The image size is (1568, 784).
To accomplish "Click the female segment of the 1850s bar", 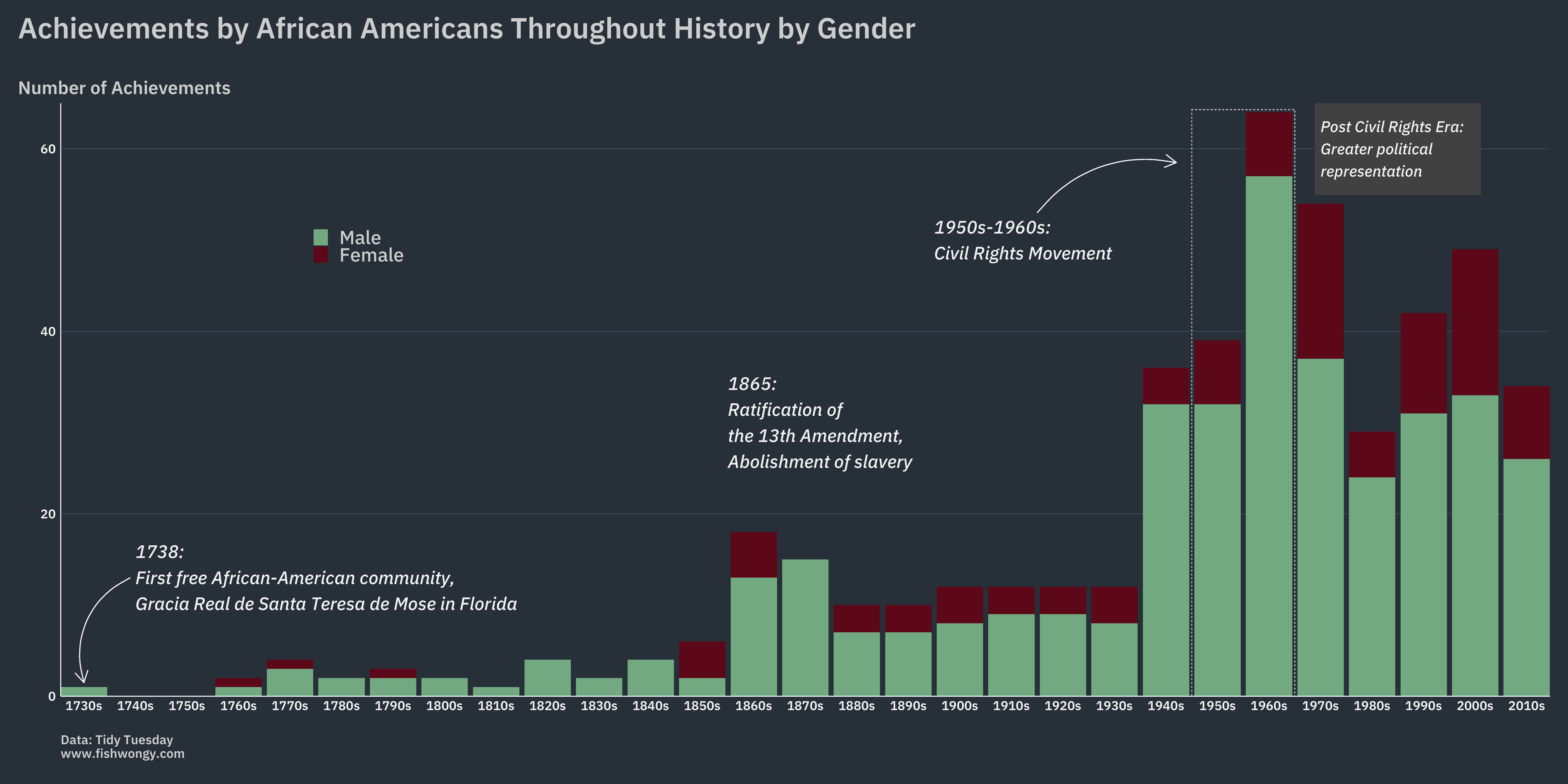I will (702, 660).
